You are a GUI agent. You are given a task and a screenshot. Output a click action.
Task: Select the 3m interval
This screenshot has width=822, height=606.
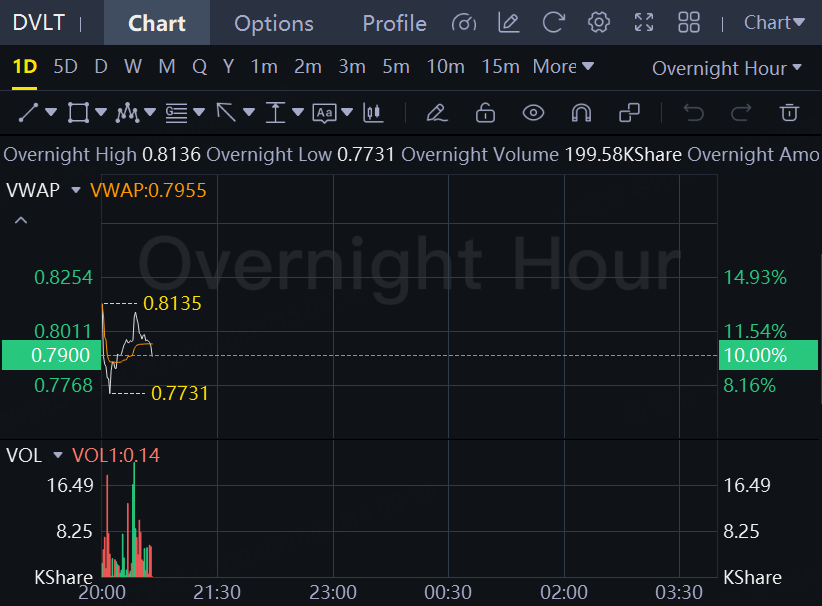click(352, 67)
